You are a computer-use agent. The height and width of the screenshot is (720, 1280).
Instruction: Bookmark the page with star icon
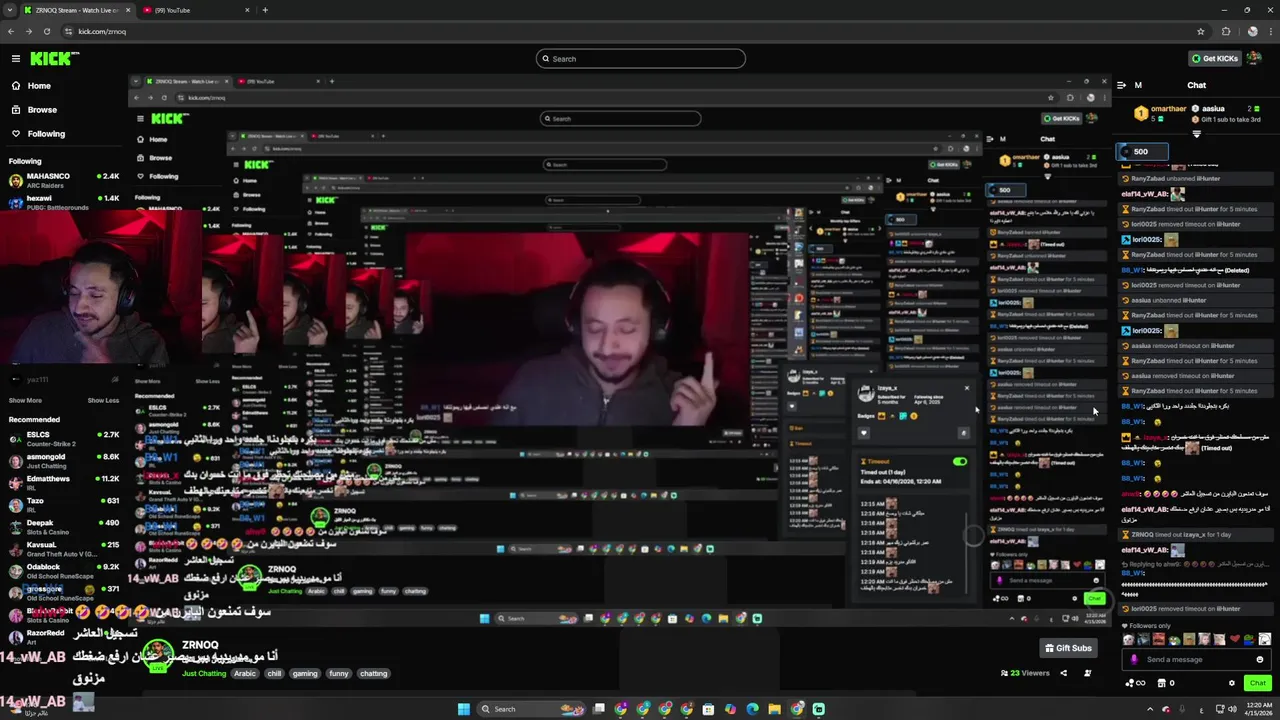(x=1201, y=31)
